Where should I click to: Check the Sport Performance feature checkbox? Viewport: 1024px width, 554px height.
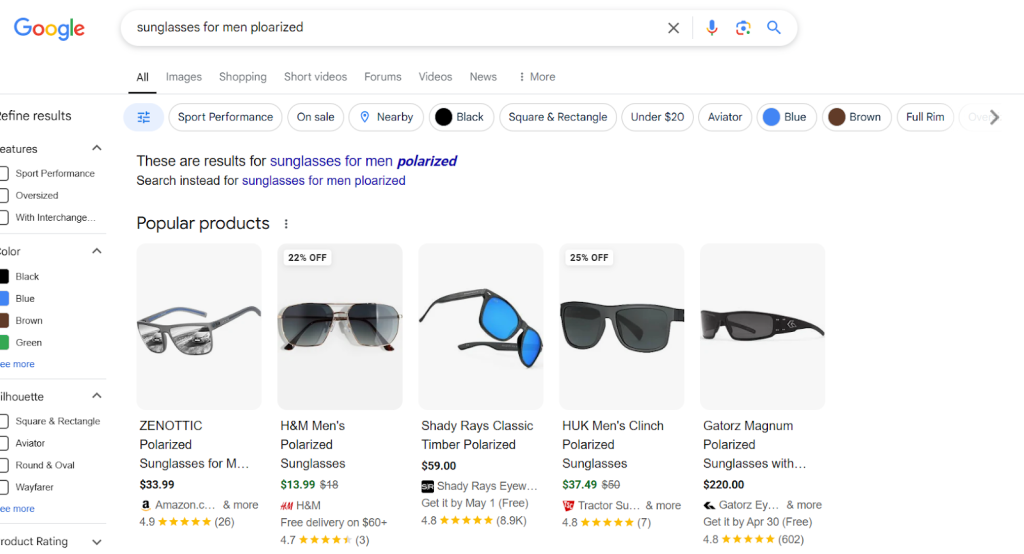pyautogui.click(x=4, y=173)
